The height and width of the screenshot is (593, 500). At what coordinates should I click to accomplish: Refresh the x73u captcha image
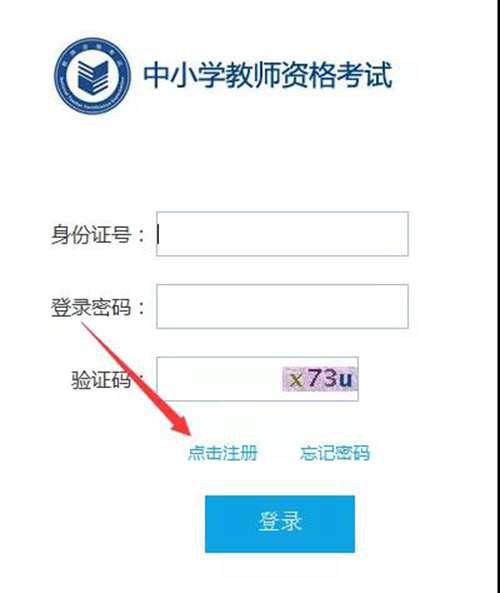pyautogui.click(x=320, y=379)
